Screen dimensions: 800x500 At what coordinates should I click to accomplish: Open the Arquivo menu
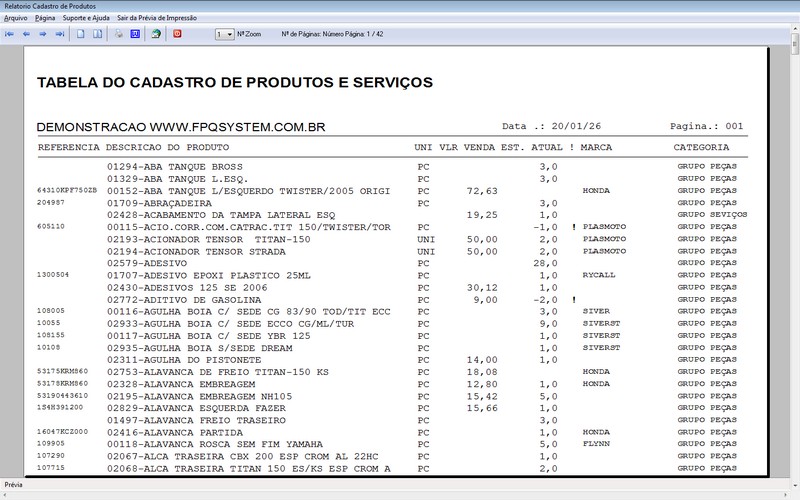(16, 18)
